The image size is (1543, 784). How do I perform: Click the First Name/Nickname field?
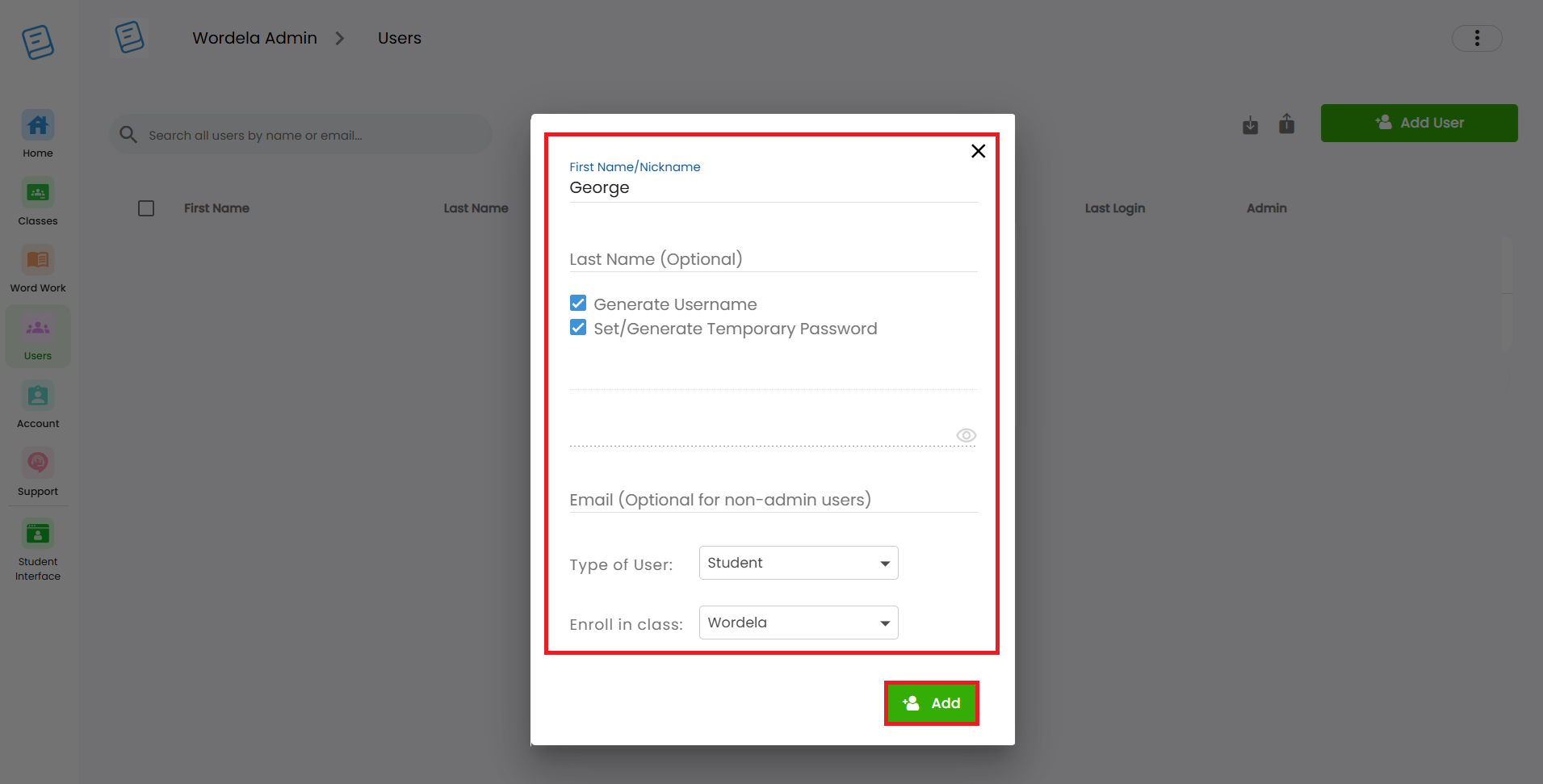[773, 188]
